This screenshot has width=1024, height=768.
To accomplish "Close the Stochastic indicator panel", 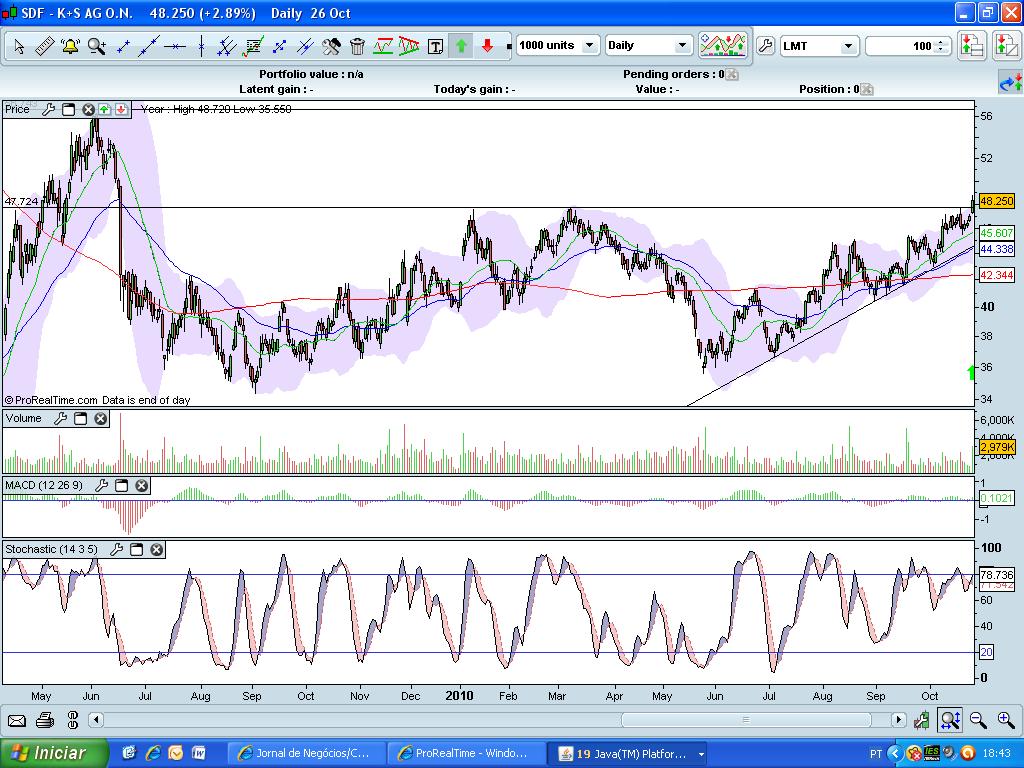I will point(157,550).
